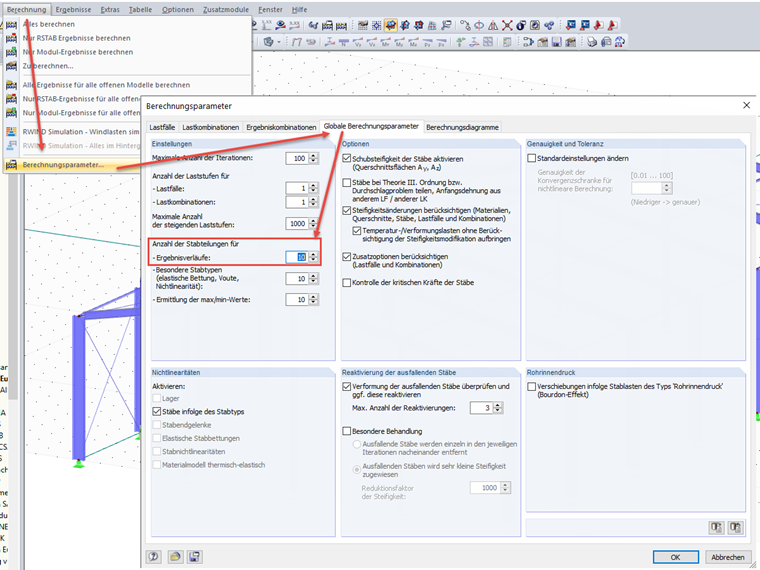Click the Maximale Anzahl der Iterationen field

[297, 158]
